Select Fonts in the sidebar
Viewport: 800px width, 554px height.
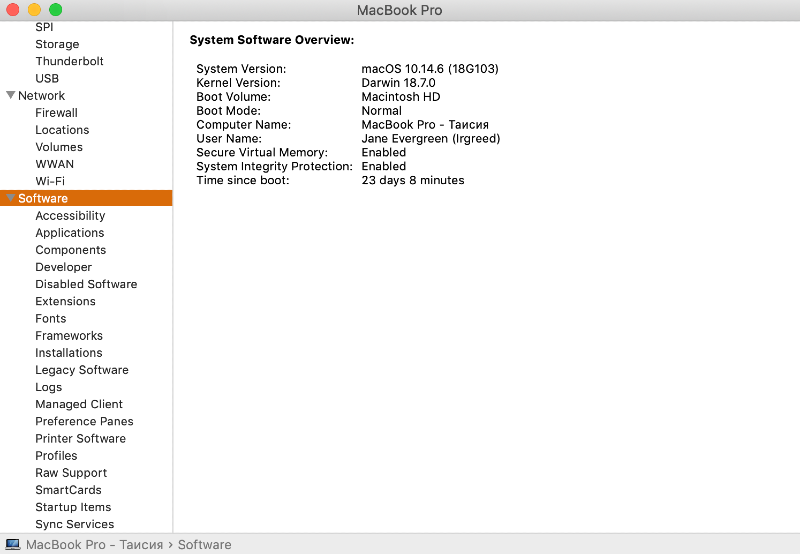(x=51, y=319)
